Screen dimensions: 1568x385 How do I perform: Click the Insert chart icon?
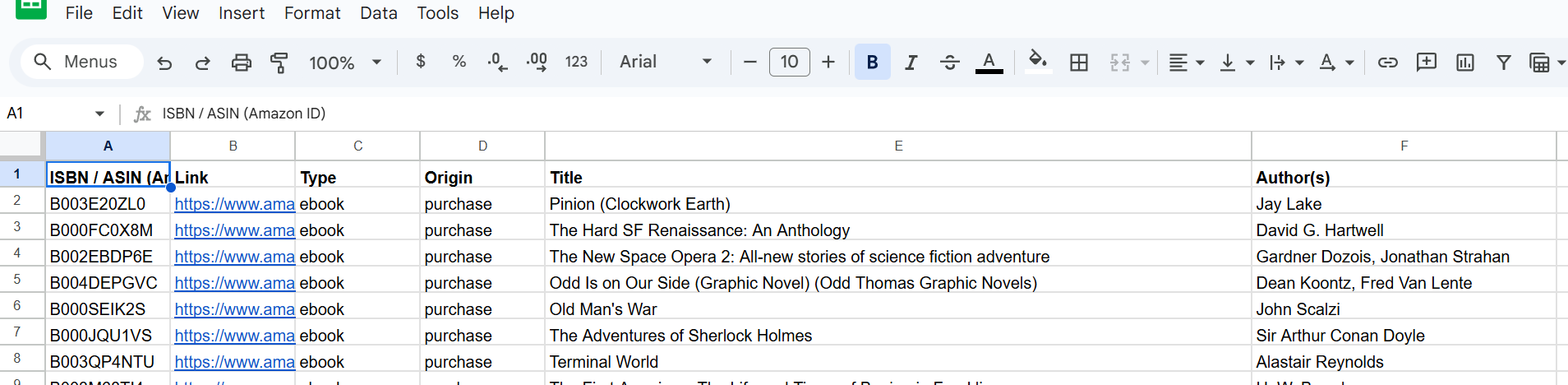click(1464, 63)
